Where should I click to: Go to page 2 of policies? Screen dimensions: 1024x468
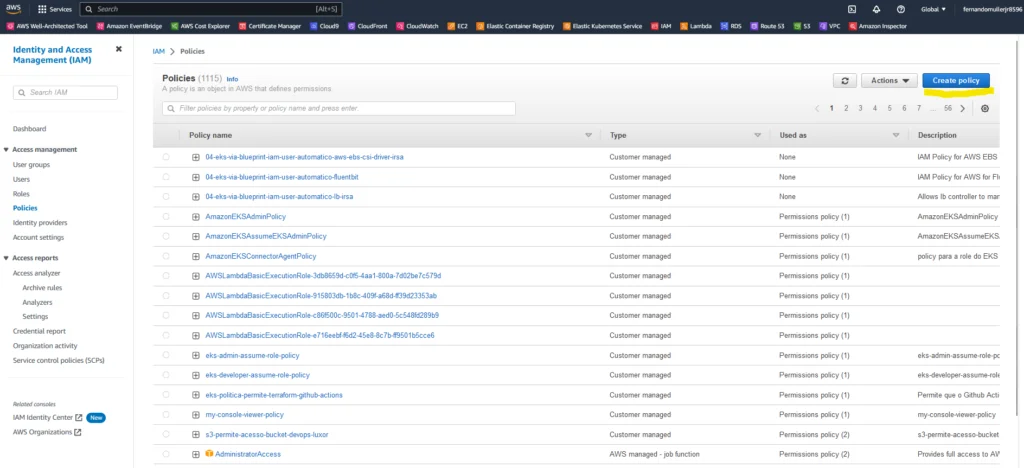[x=846, y=108]
